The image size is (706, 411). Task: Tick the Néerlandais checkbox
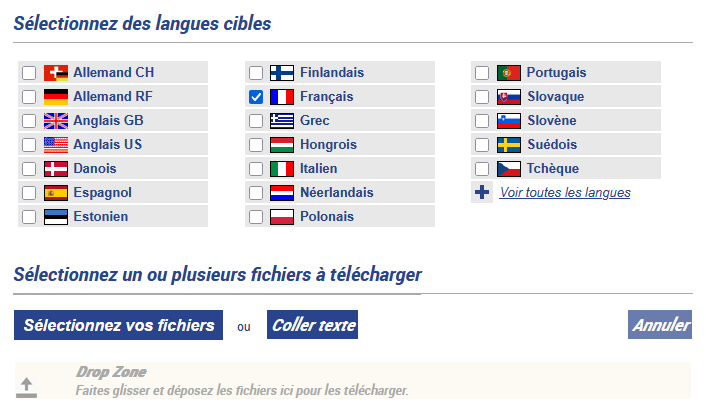[x=256, y=193]
